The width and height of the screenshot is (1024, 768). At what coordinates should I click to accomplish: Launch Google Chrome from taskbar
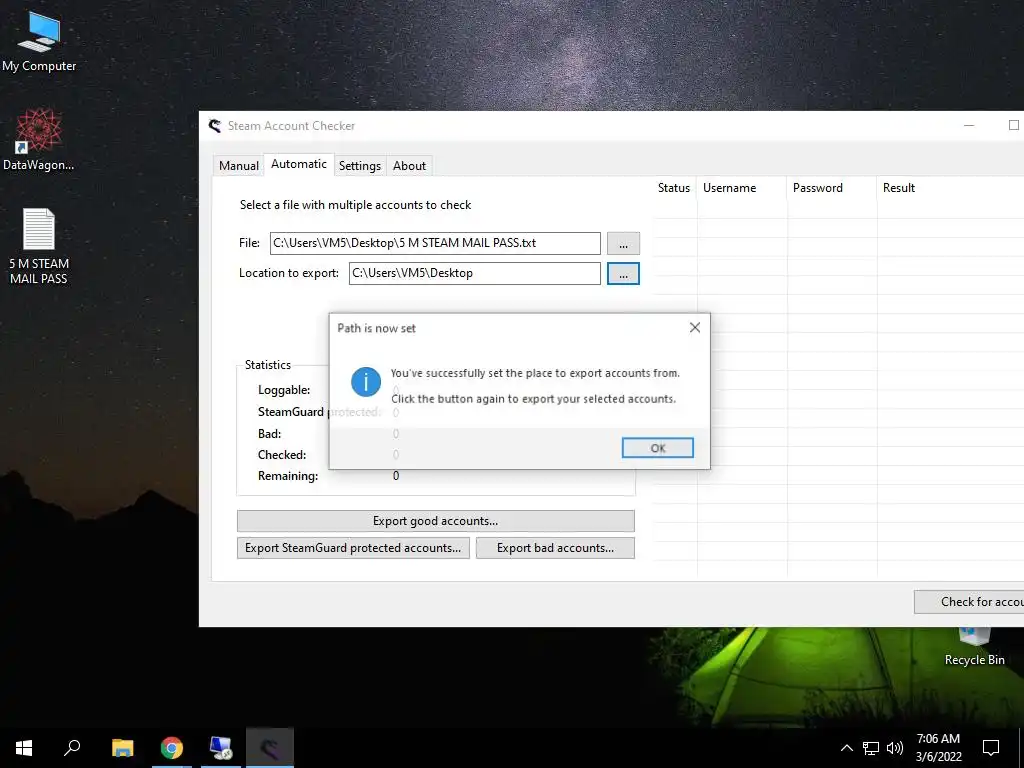coord(172,748)
